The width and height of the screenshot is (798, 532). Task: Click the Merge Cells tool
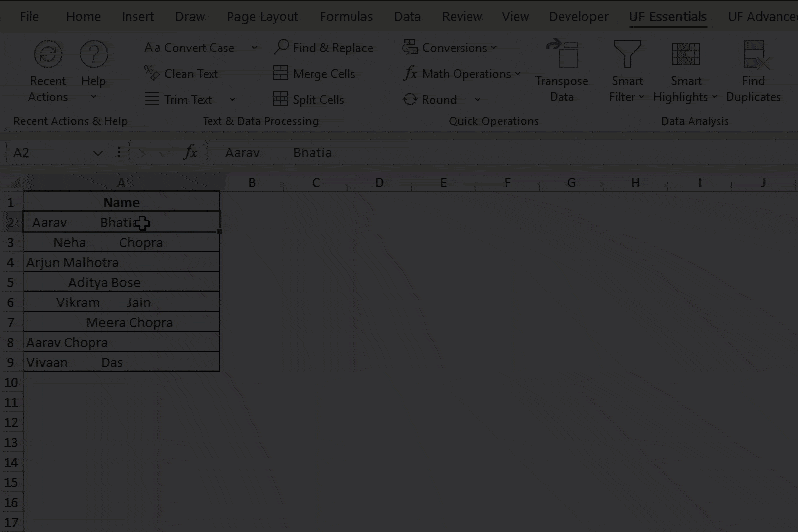[314, 74]
